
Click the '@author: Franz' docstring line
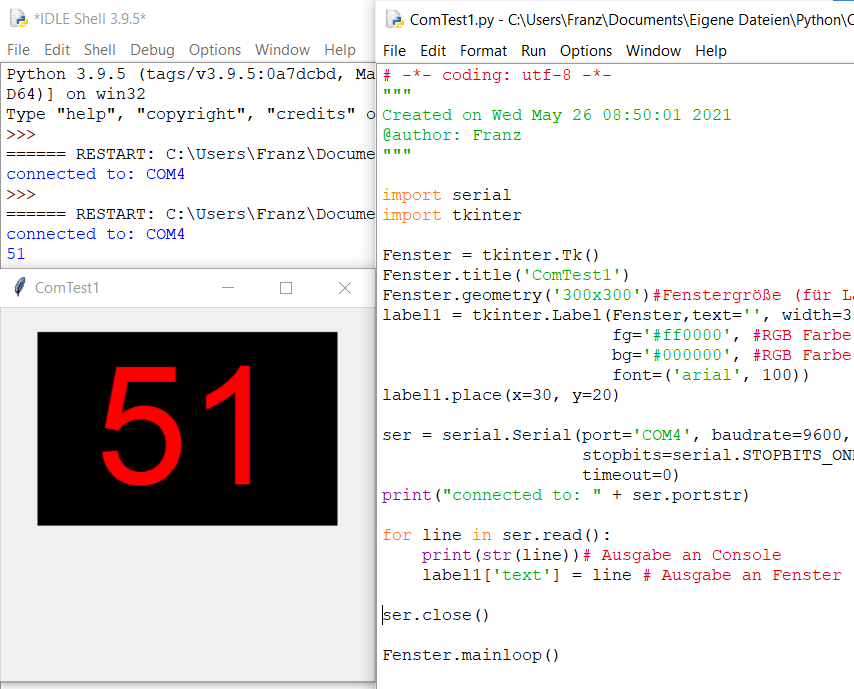point(452,135)
